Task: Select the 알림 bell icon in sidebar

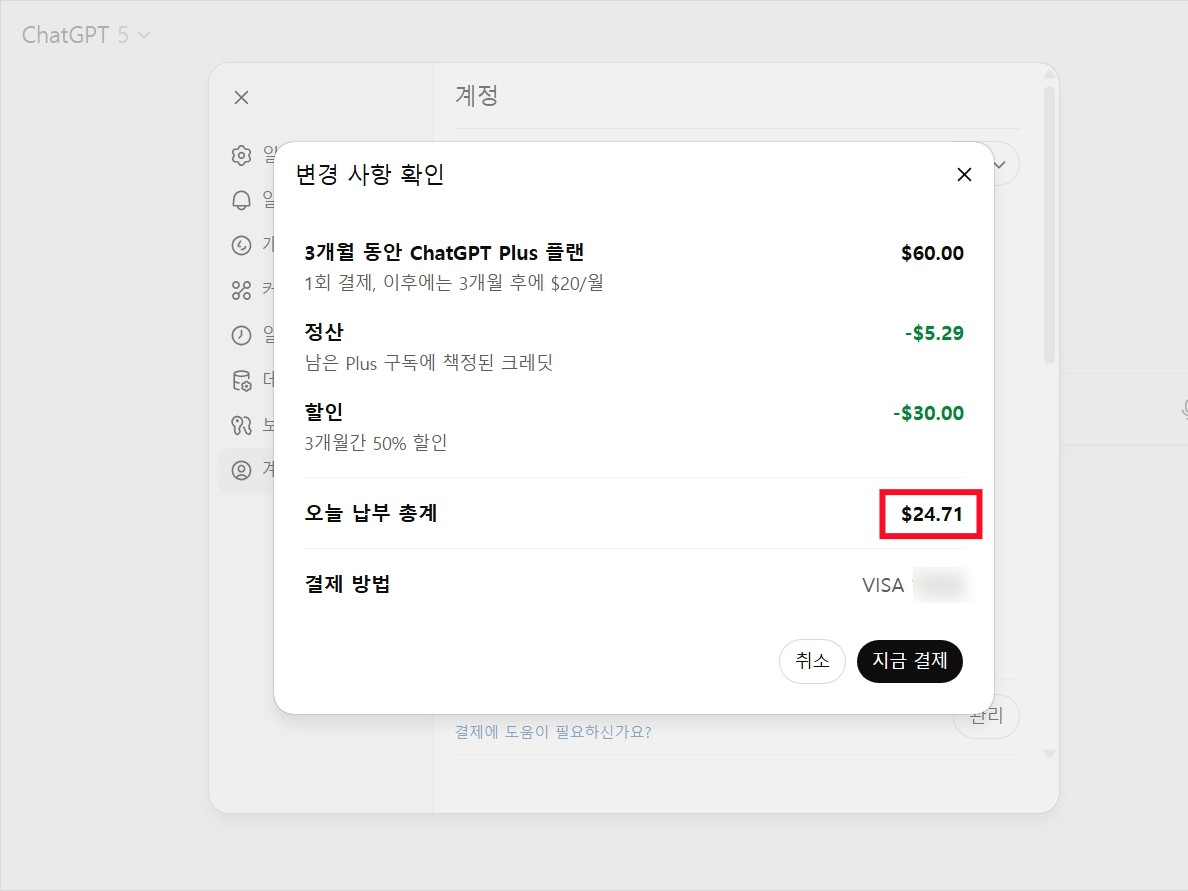Action: click(241, 200)
